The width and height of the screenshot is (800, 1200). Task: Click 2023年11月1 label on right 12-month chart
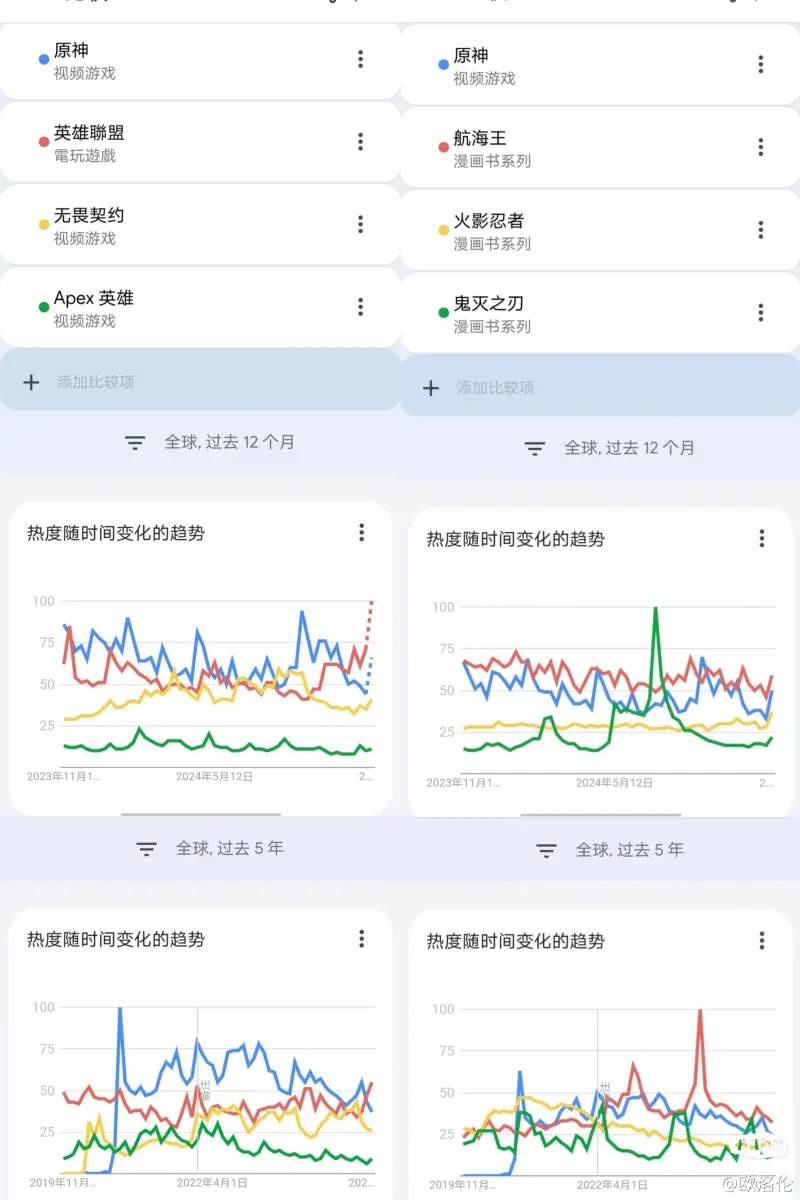[463, 782]
